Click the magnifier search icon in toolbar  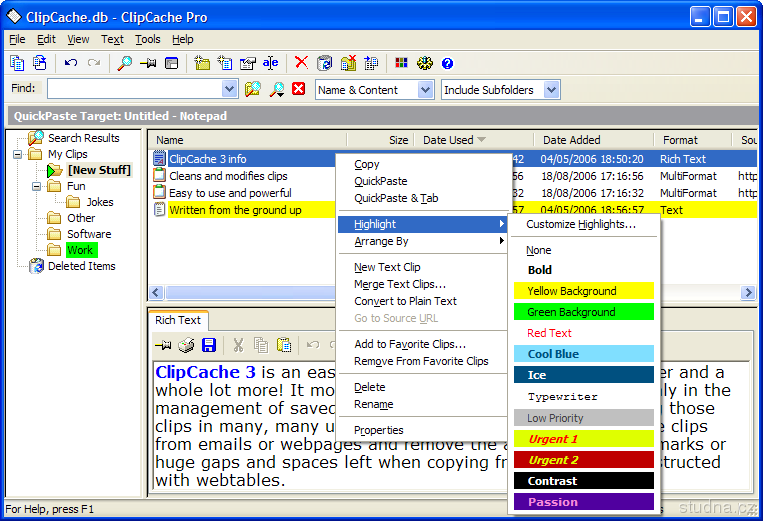click(x=125, y=63)
